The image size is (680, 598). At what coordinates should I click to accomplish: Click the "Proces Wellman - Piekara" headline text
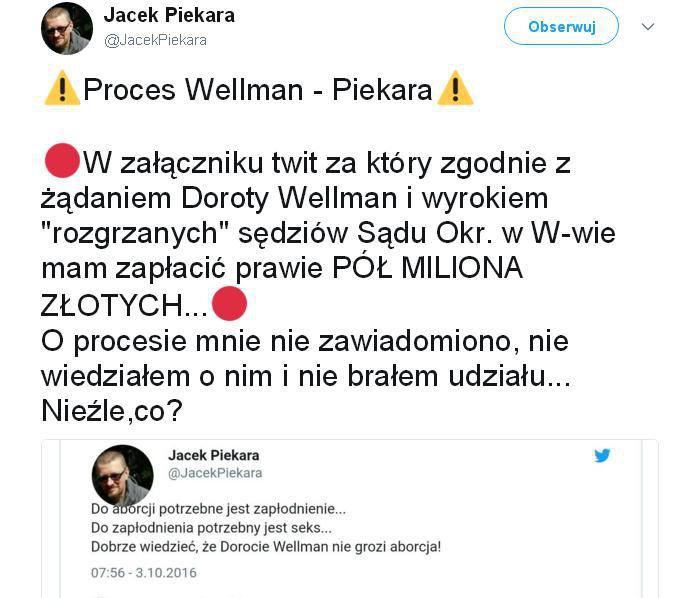point(258,90)
